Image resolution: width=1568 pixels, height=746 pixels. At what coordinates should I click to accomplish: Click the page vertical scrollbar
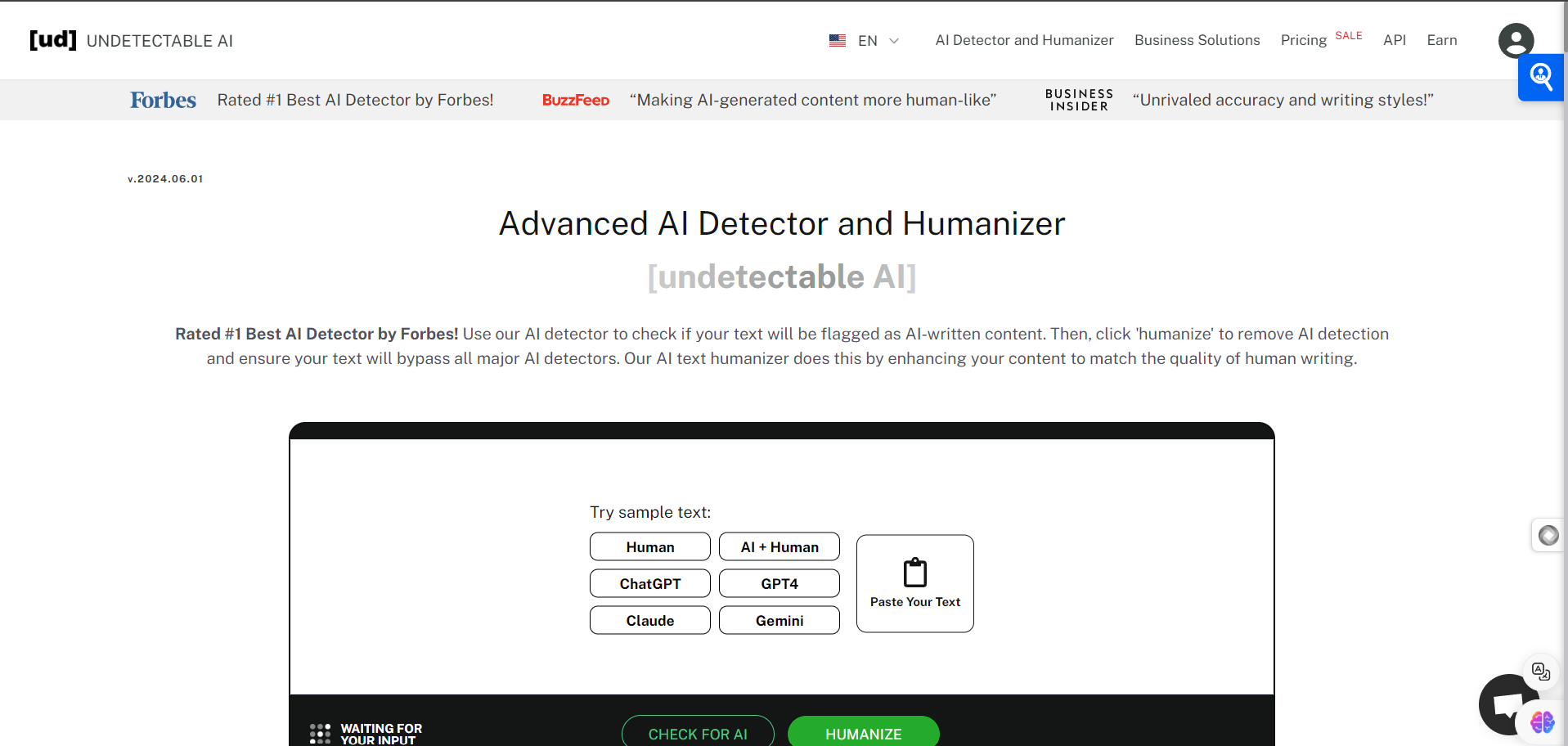(1564, 373)
